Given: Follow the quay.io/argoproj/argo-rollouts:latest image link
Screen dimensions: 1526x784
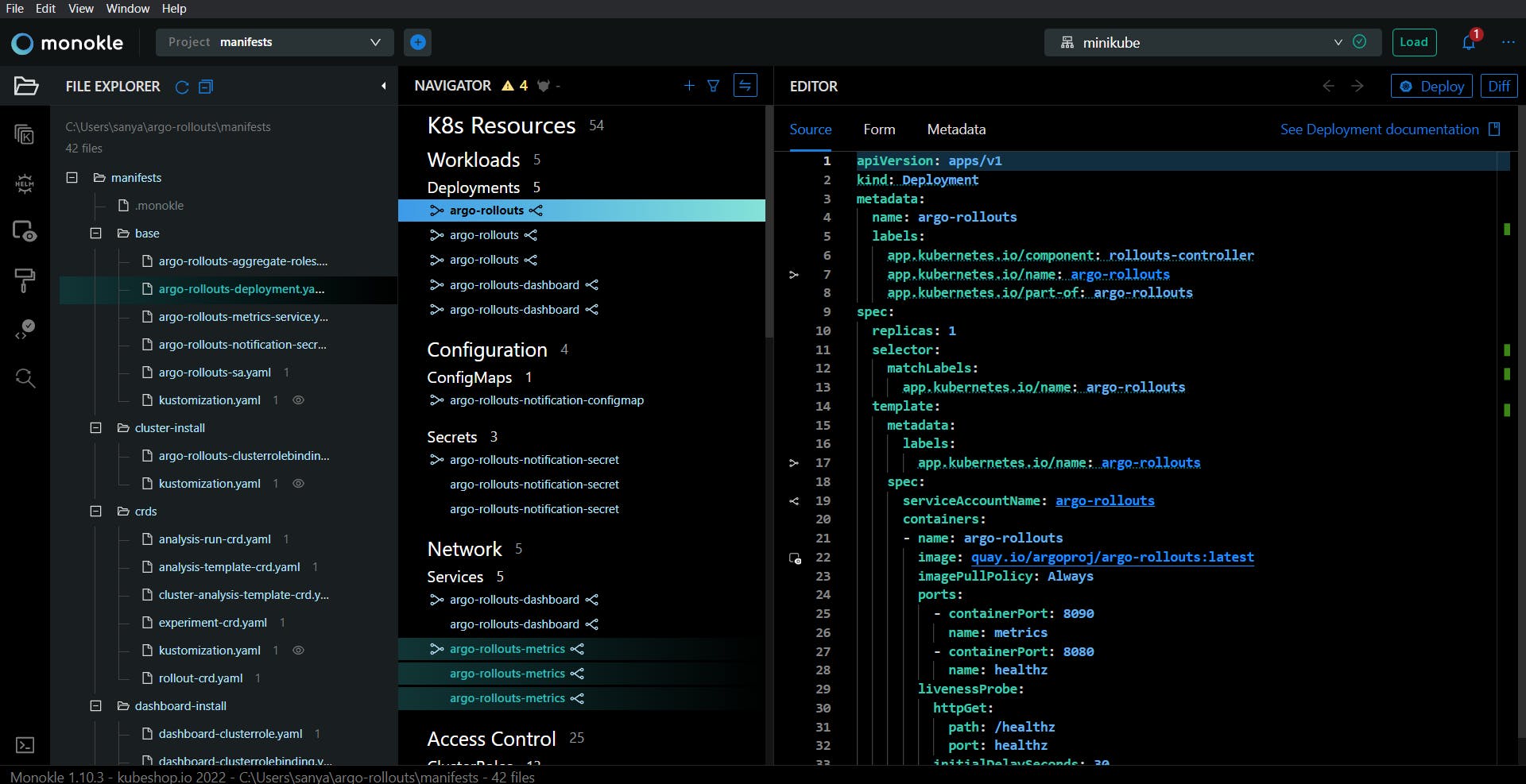Looking at the screenshot, I should [1113, 558].
